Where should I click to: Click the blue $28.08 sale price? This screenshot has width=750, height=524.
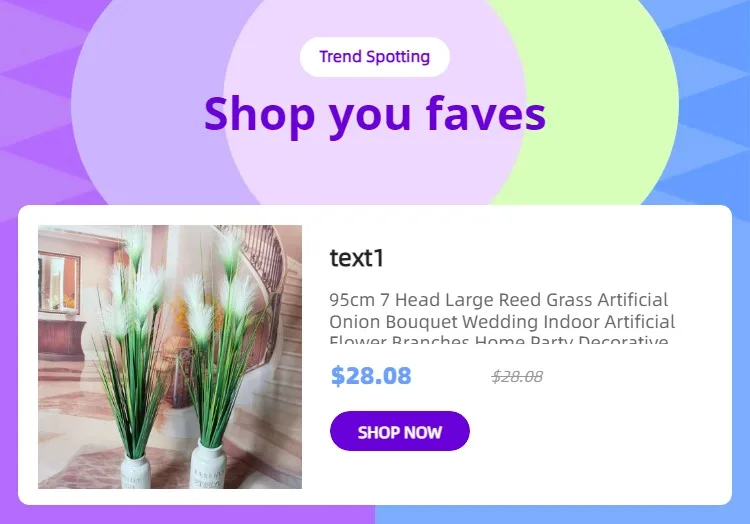tap(371, 376)
